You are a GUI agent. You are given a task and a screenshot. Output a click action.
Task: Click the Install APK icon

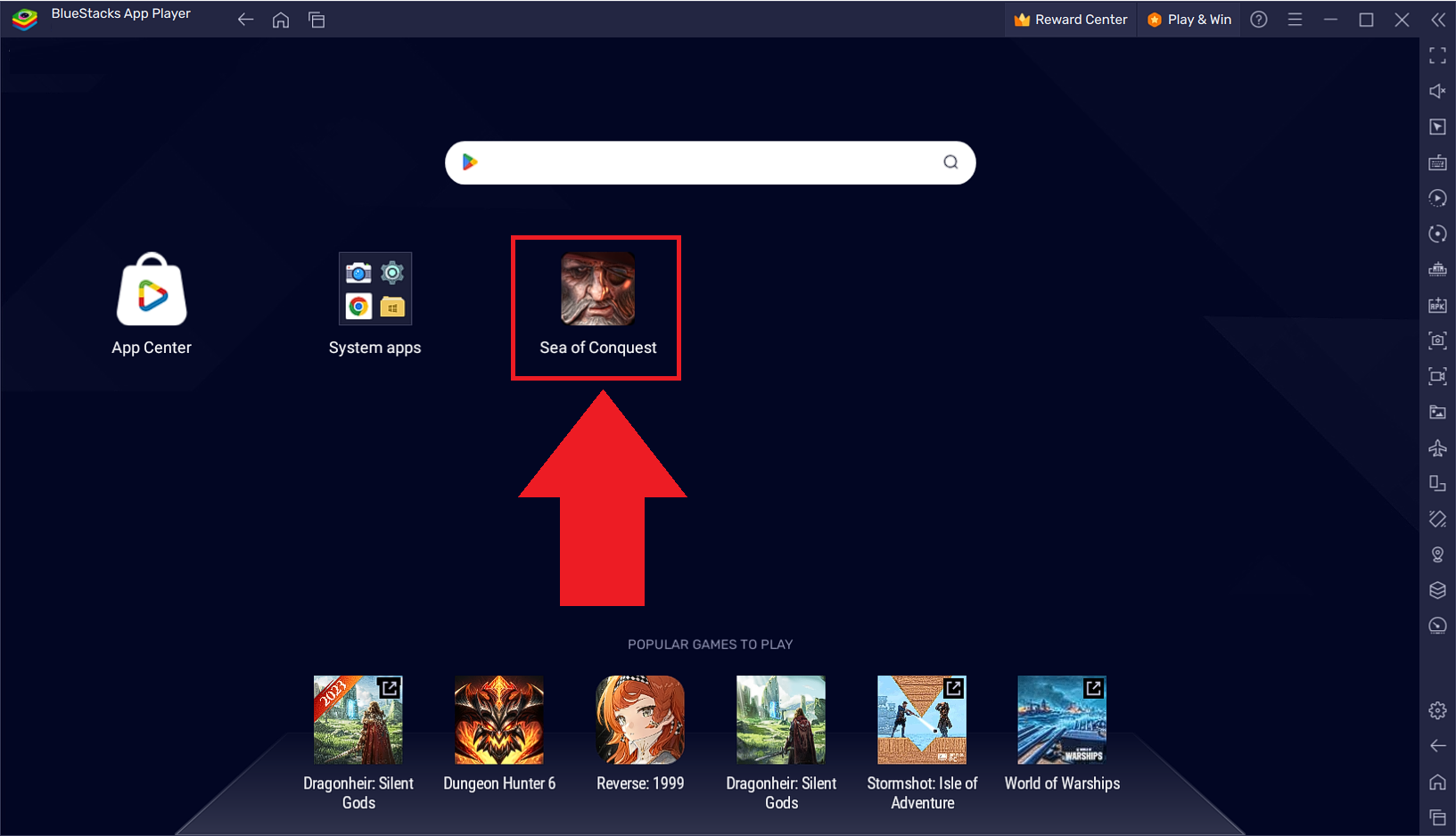[x=1437, y=305]
